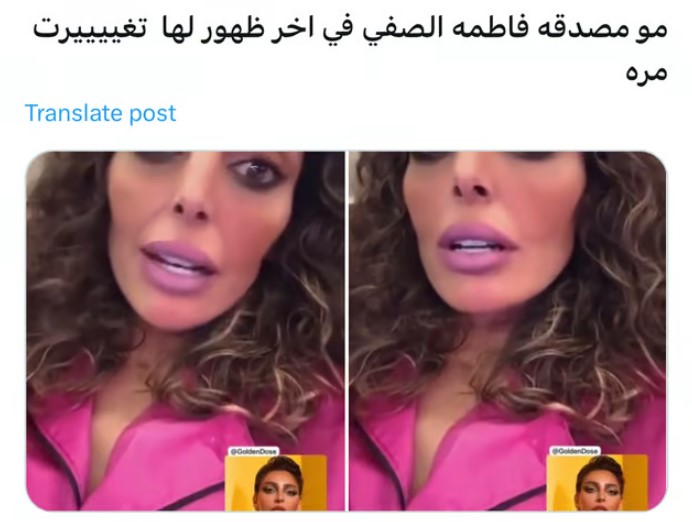The width and height of the screenshot is (692, 522).
Task: Select the yellow inset portrait in the left photo
Action: pyautogui.click(x=276, y=483)
